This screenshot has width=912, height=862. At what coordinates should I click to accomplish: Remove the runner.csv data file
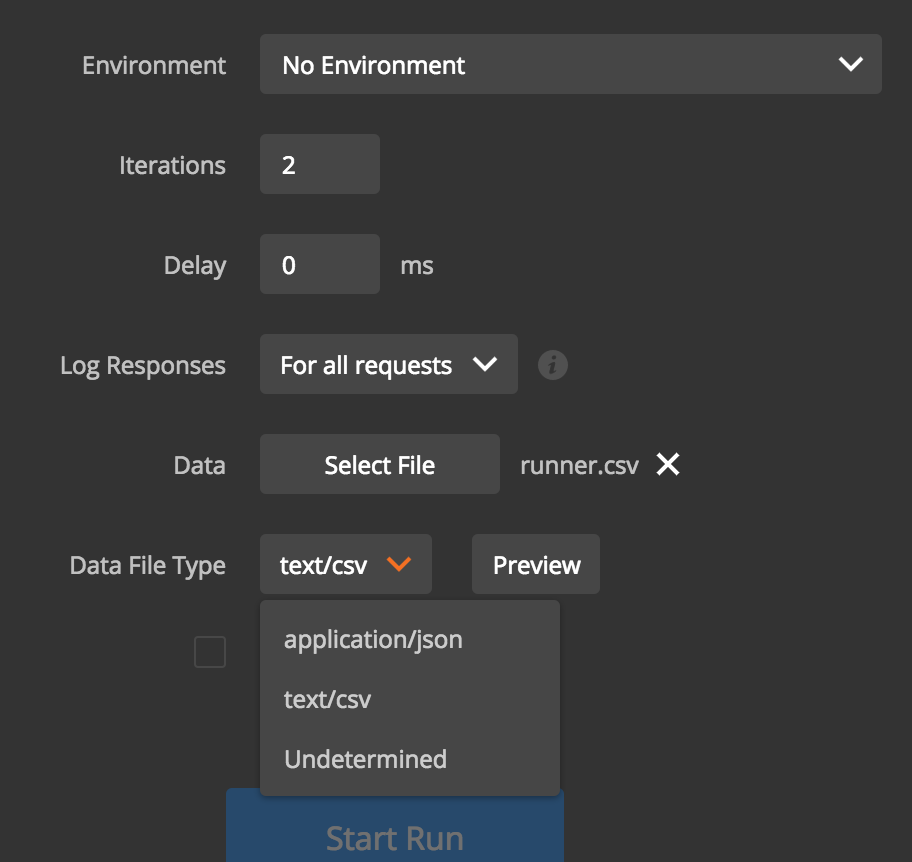coord(668,464)
